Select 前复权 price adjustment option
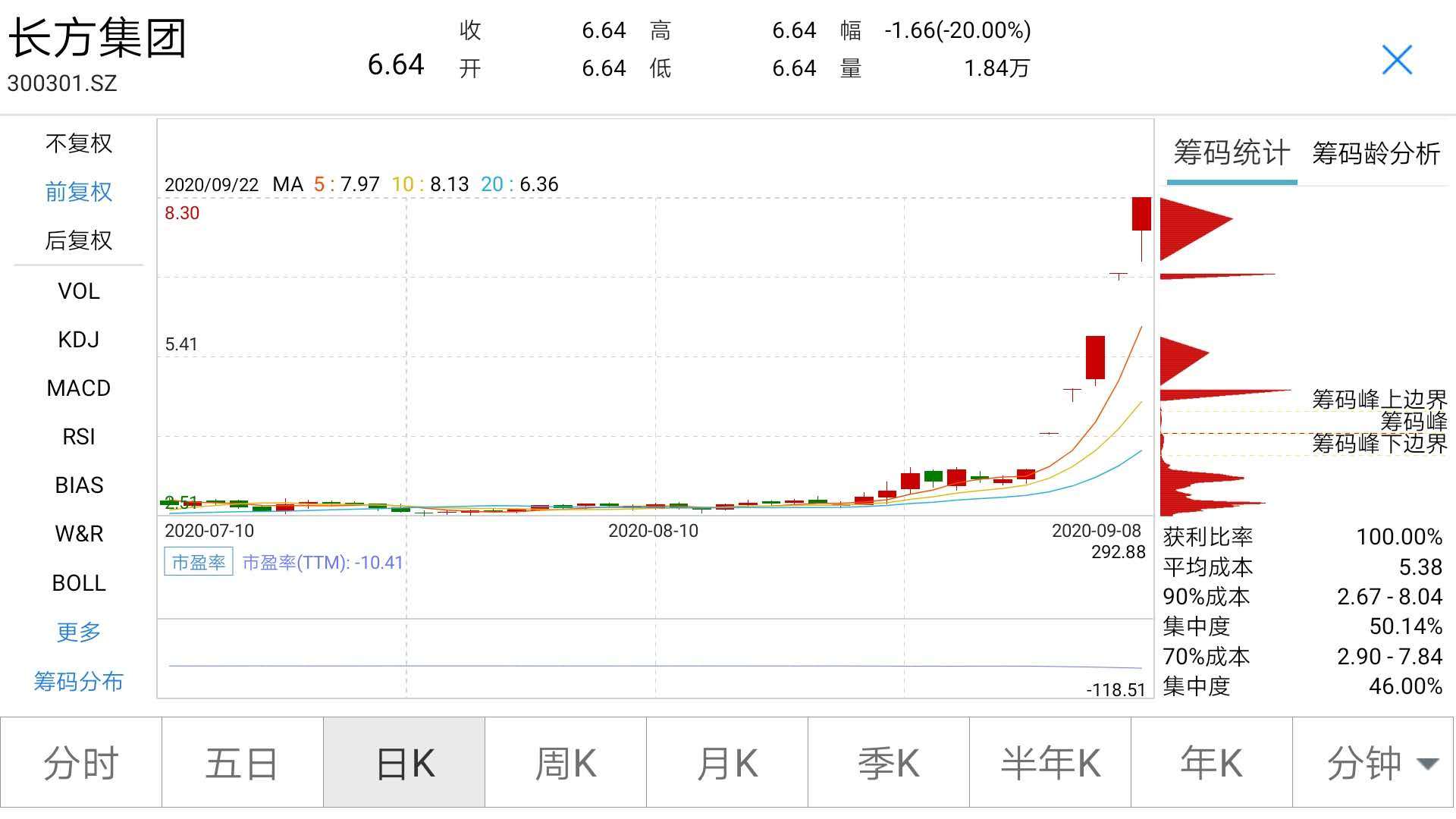The height and width of the screenshot is (819, 1456). (x=79, y=192)
